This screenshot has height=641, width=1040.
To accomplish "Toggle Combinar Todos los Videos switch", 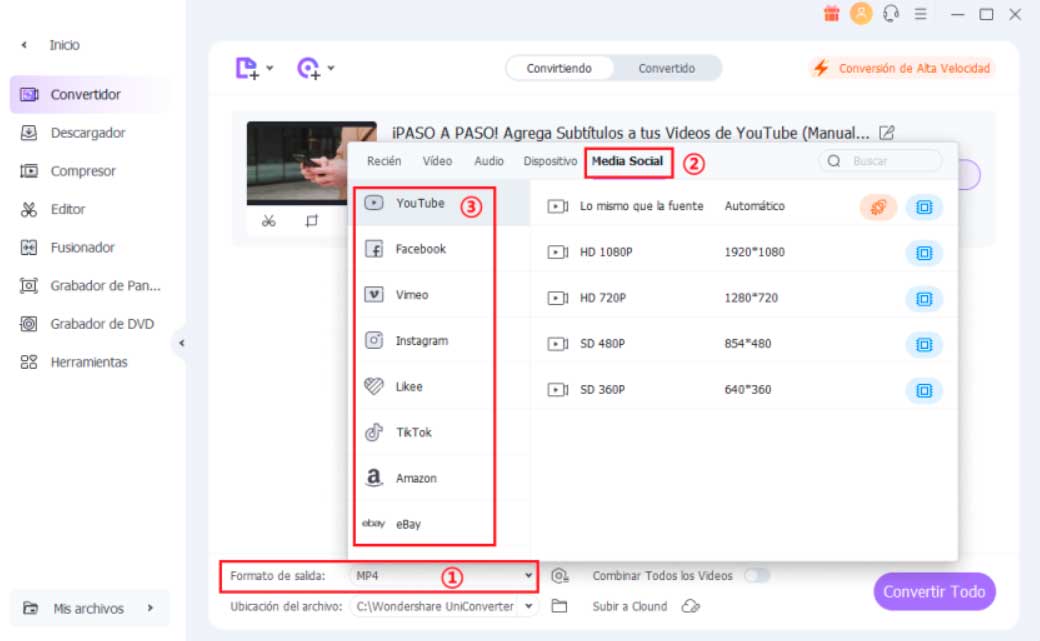I will pyautogui.click(x=757, y=576).
